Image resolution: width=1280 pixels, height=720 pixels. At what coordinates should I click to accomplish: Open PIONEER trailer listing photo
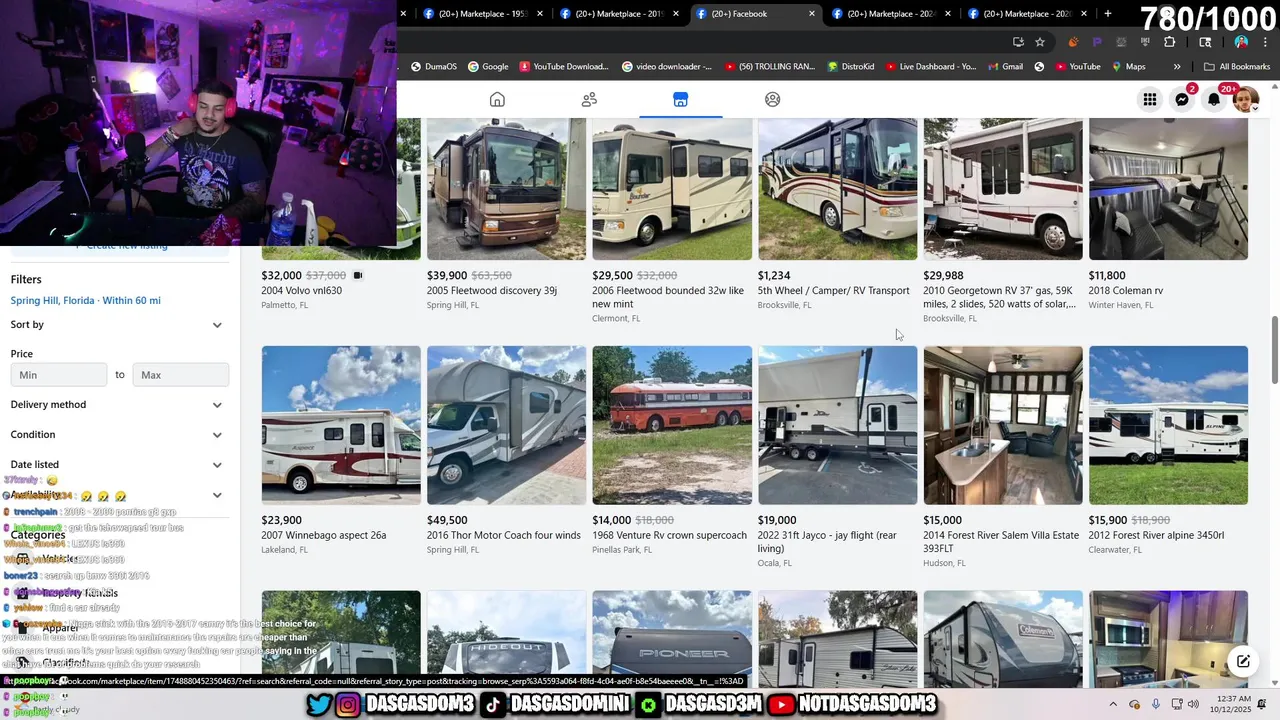(672, 638)
